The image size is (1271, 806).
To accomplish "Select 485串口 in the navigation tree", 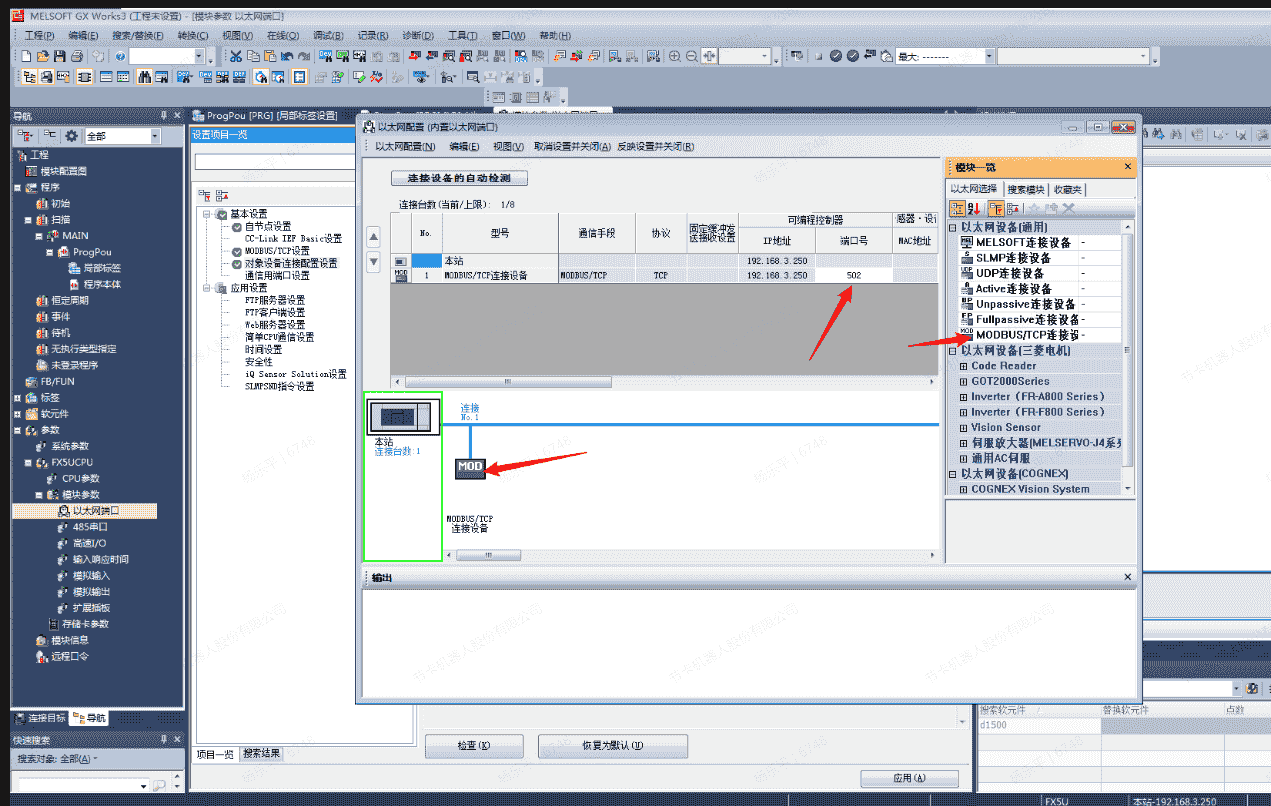I will 90,527.
